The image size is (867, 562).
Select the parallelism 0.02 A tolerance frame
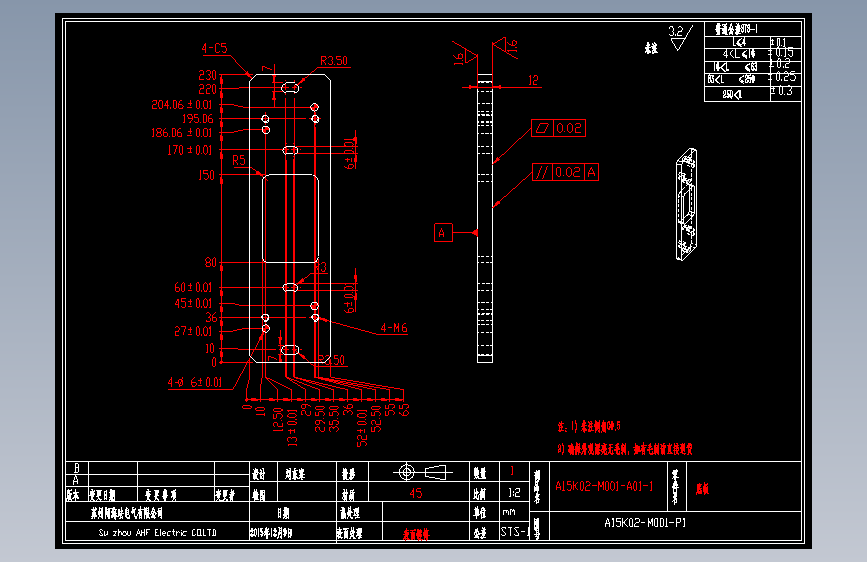565,172
